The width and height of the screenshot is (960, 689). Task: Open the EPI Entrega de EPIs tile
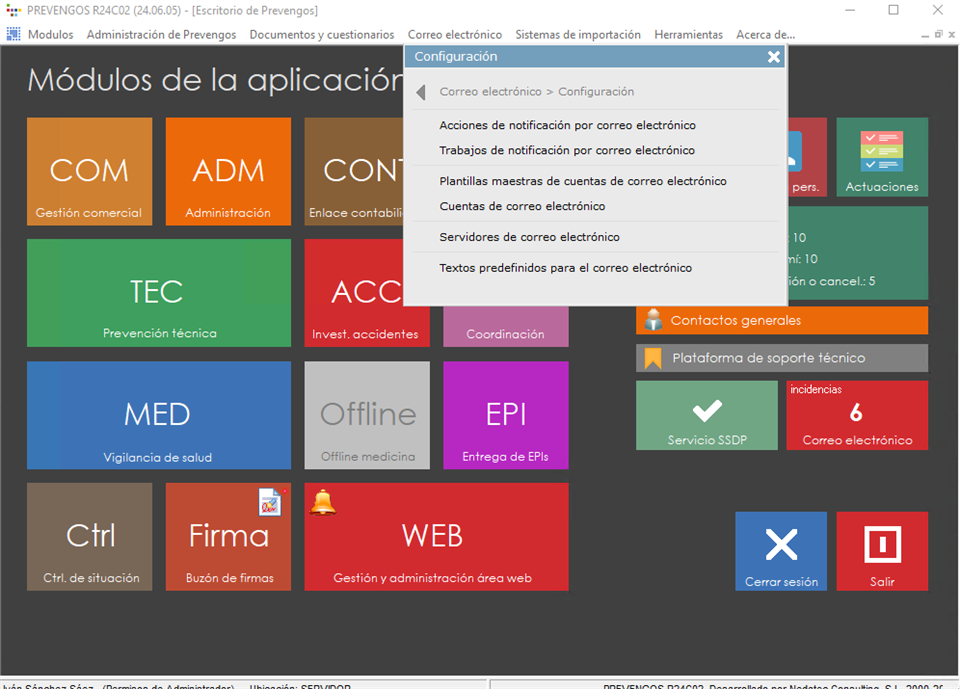(x=505, y=415)
